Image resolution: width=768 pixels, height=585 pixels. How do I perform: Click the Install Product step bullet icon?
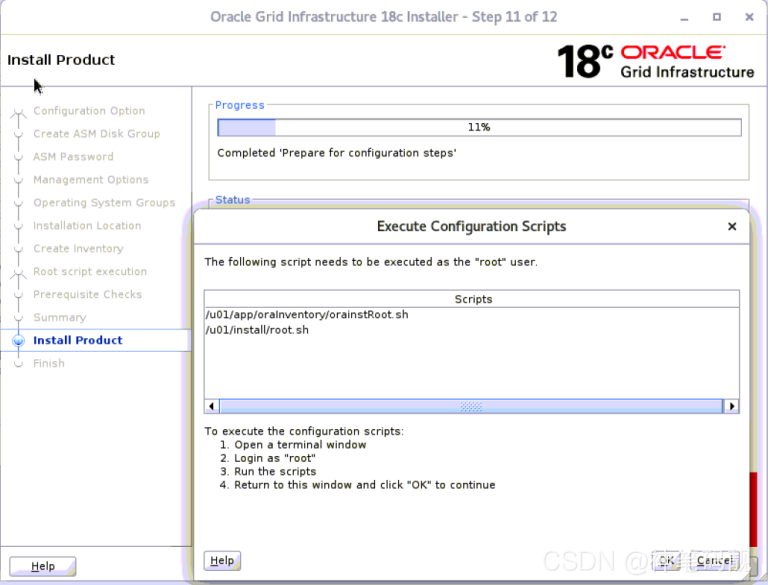pyautogui.click(x=18, y=341)
